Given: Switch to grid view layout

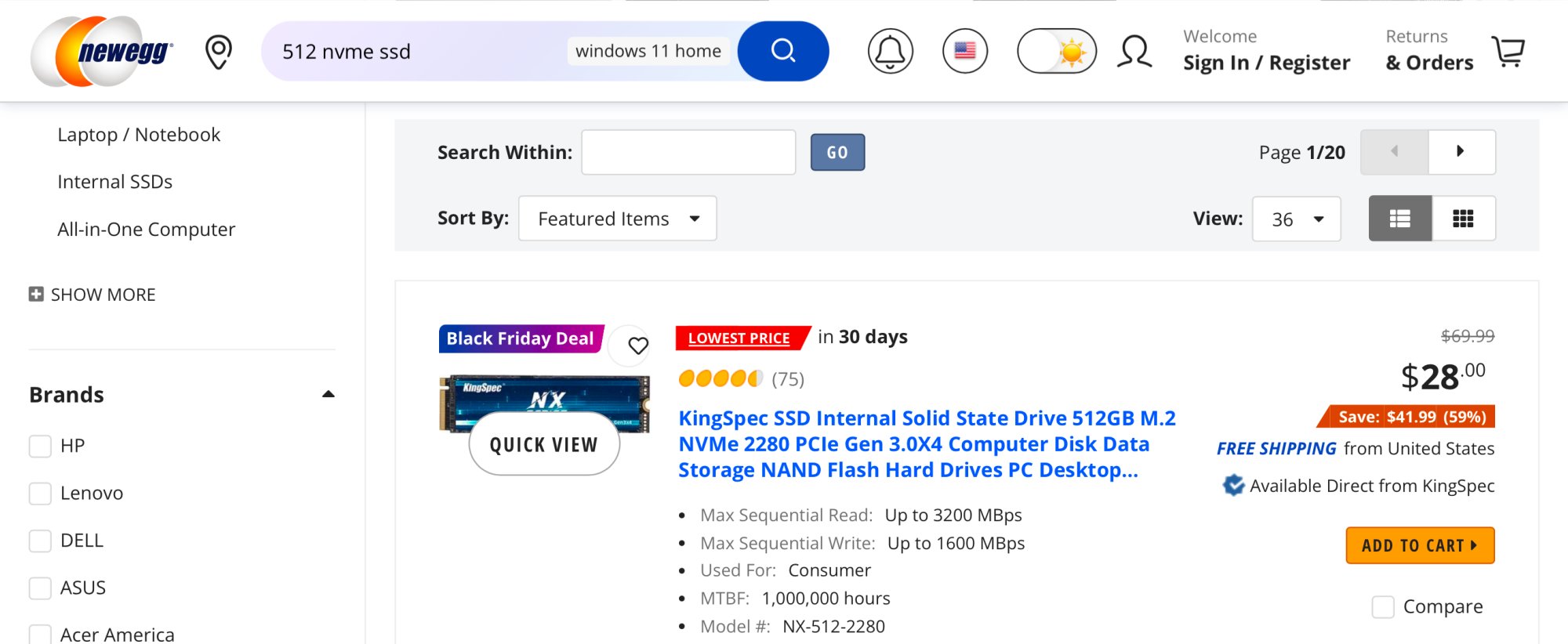Looking at the screenshot, I should 1463,219.
